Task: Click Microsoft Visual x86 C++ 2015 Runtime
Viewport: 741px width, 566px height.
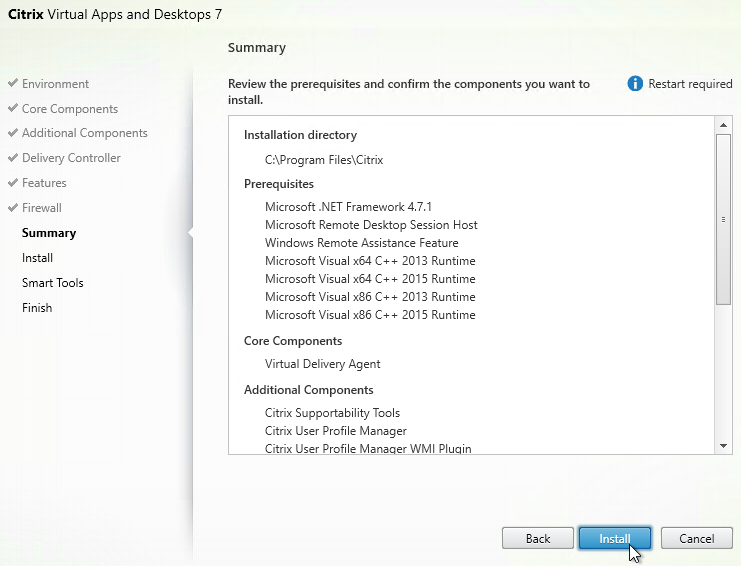Action: [x=370, y=315]
